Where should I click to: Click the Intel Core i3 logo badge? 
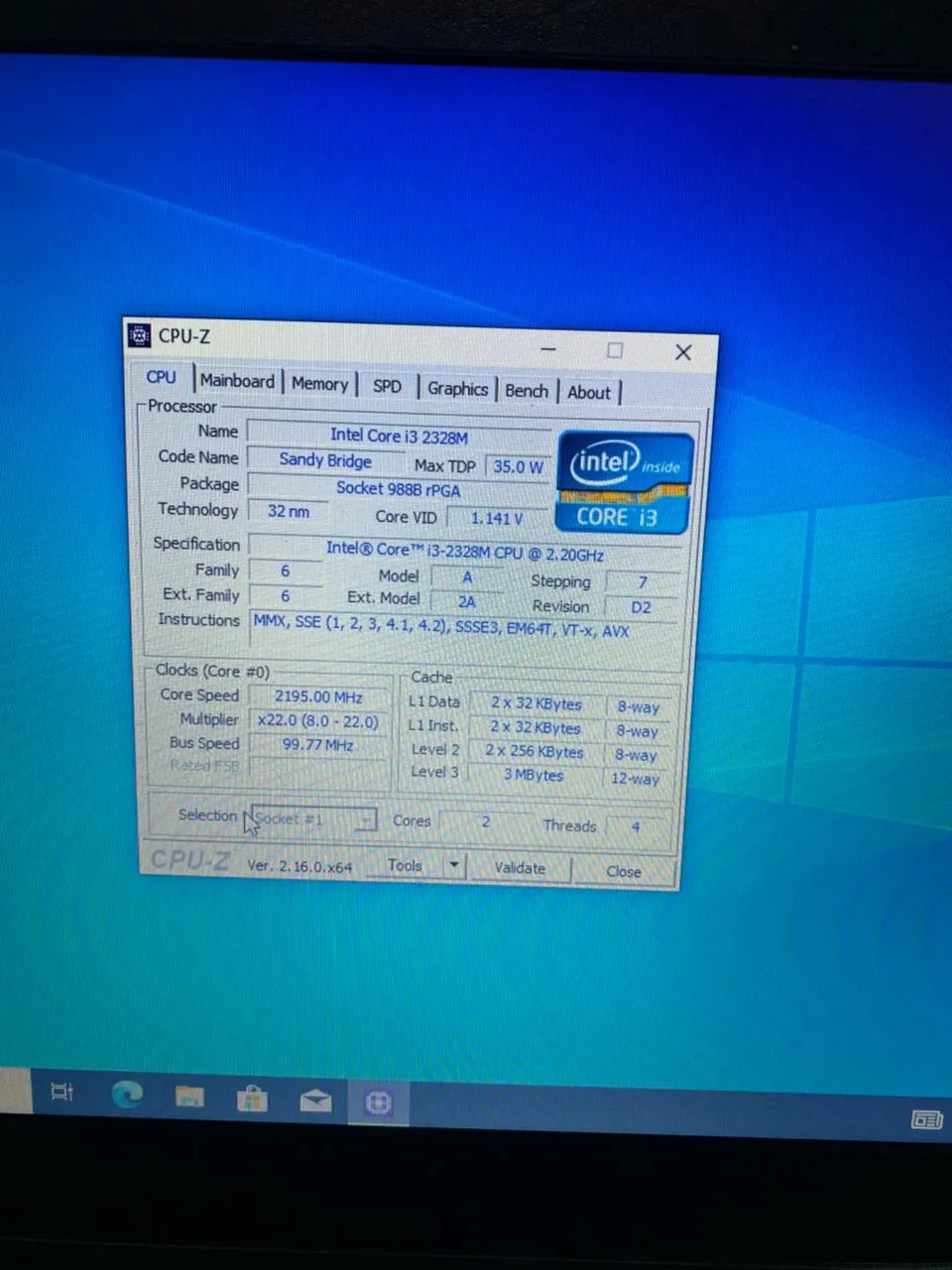click(624, 483)
